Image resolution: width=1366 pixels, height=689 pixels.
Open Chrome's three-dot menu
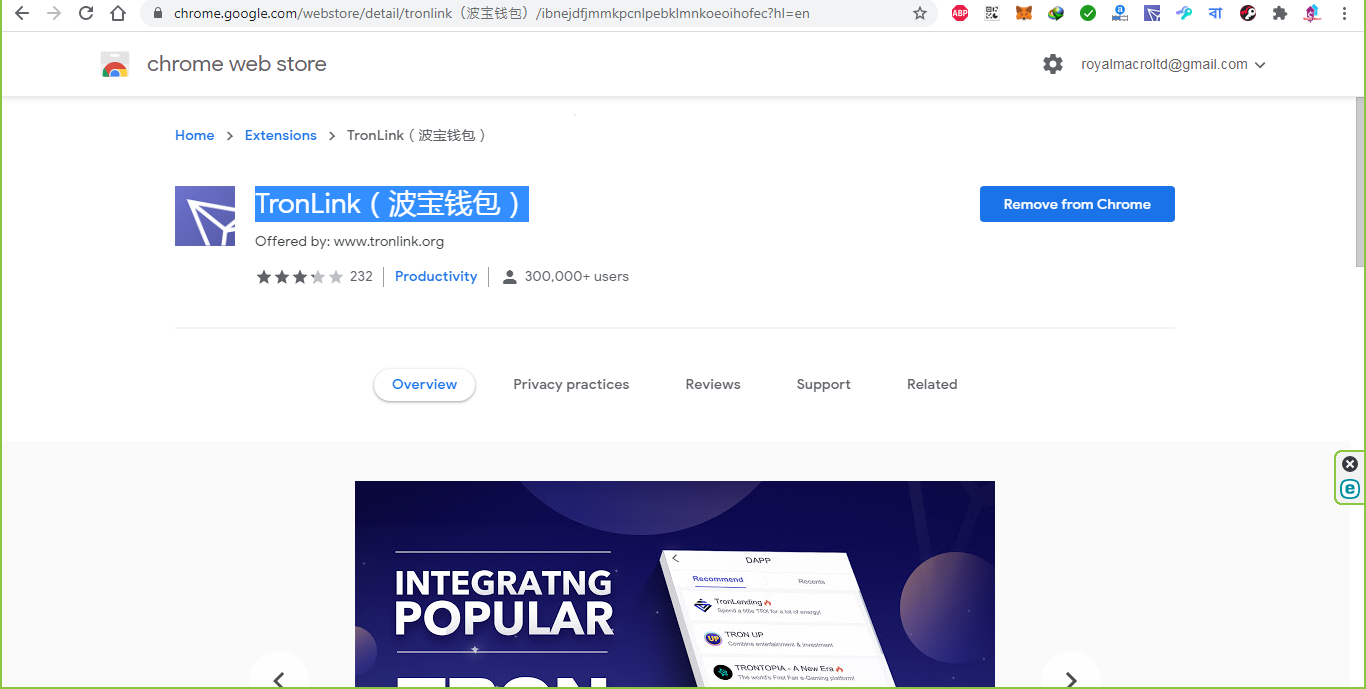pos(1345,13)
